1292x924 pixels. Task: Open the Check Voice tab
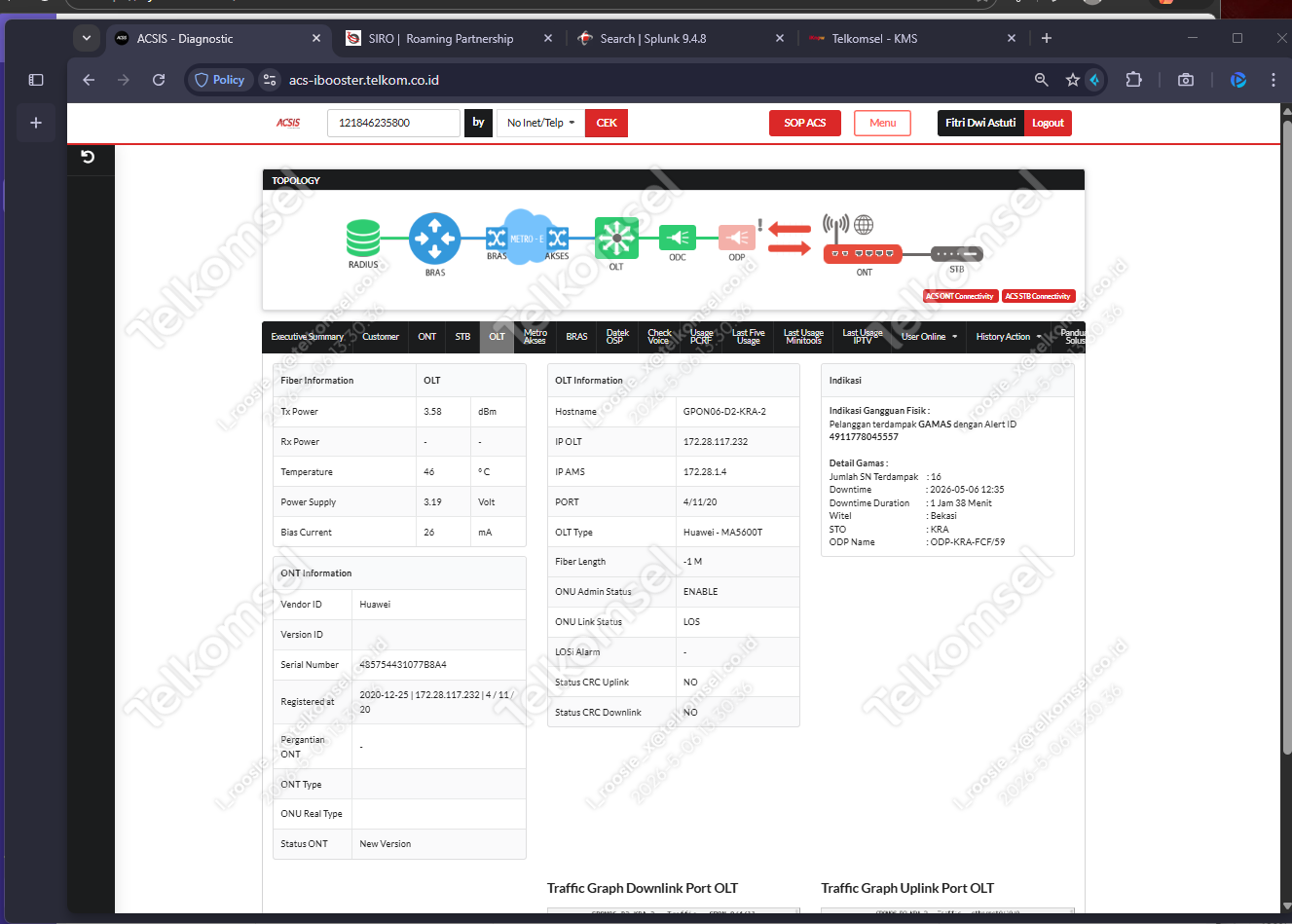pyautogui.click(x=659, y=337)
